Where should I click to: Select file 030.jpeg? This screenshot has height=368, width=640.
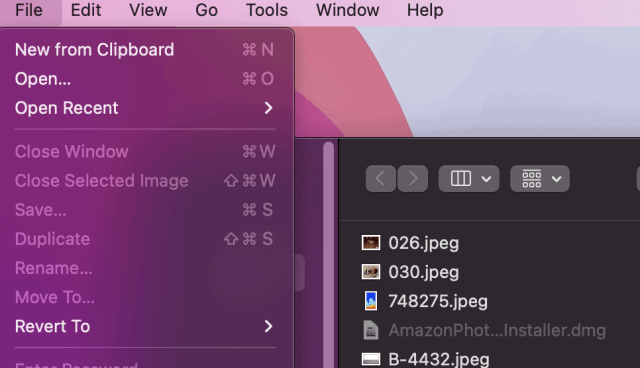click(423, 272)
